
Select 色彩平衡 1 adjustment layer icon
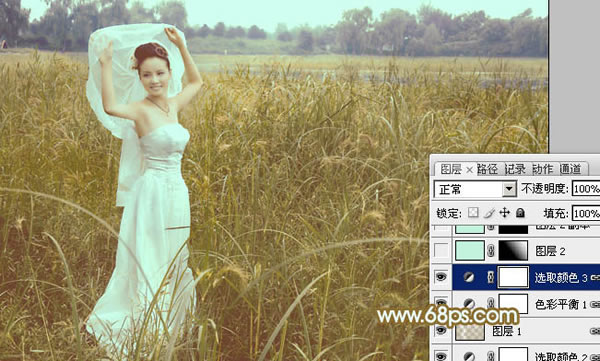470,304
